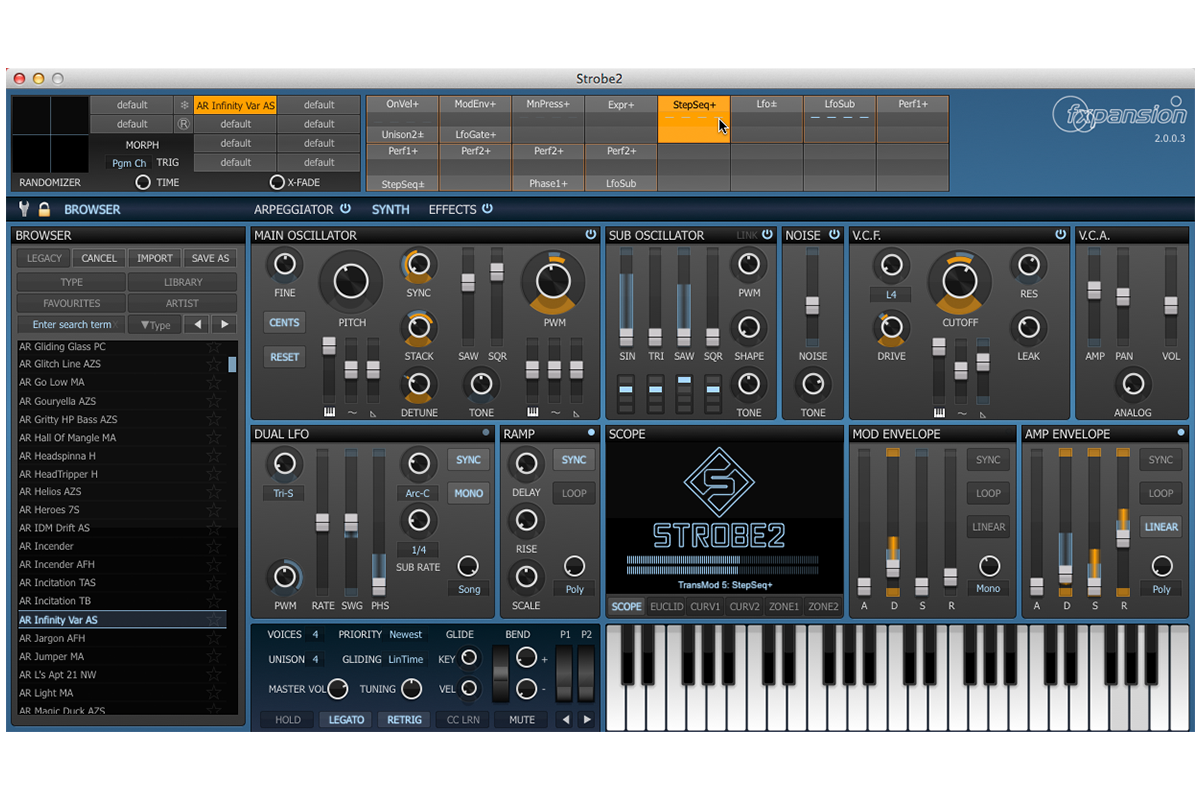Click the previous preset arrow in Browser
This screenshot has width=1200, height=800.
pos(197,324)
